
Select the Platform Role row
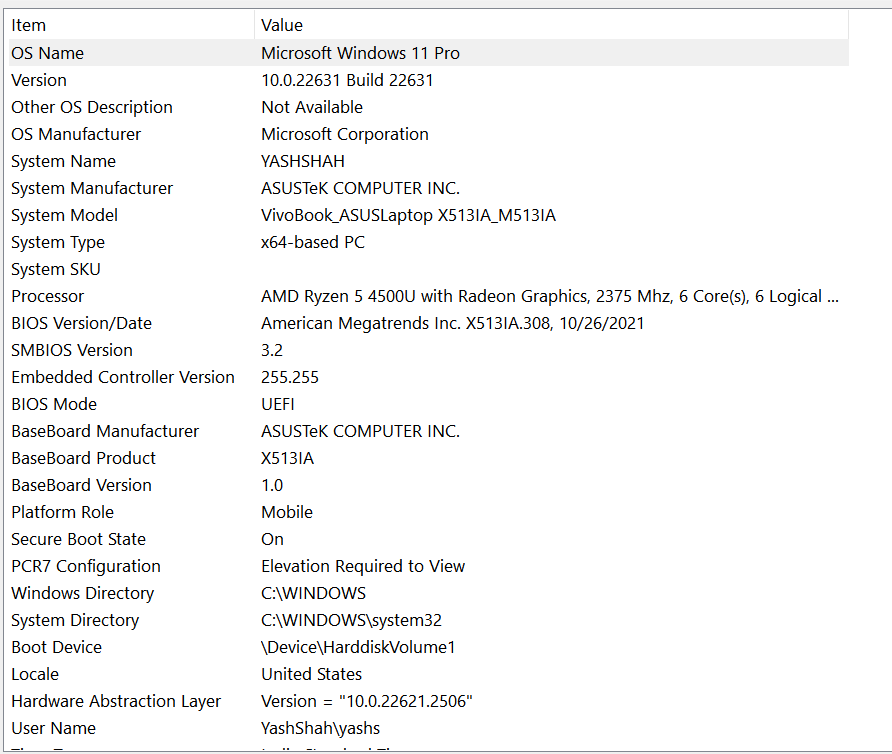pos(62,512)
